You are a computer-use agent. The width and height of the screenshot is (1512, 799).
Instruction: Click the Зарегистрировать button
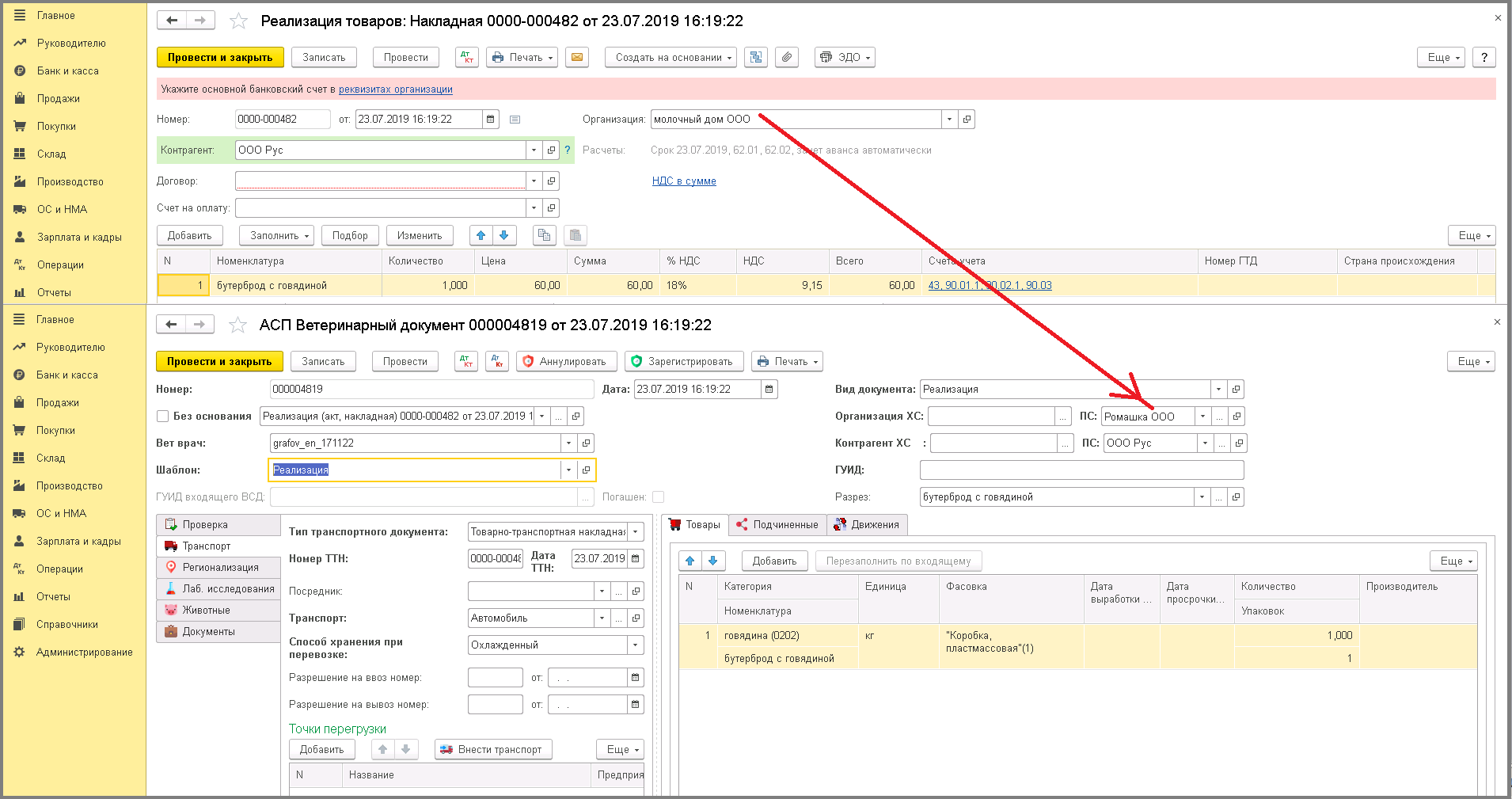(x=684, y=361)
